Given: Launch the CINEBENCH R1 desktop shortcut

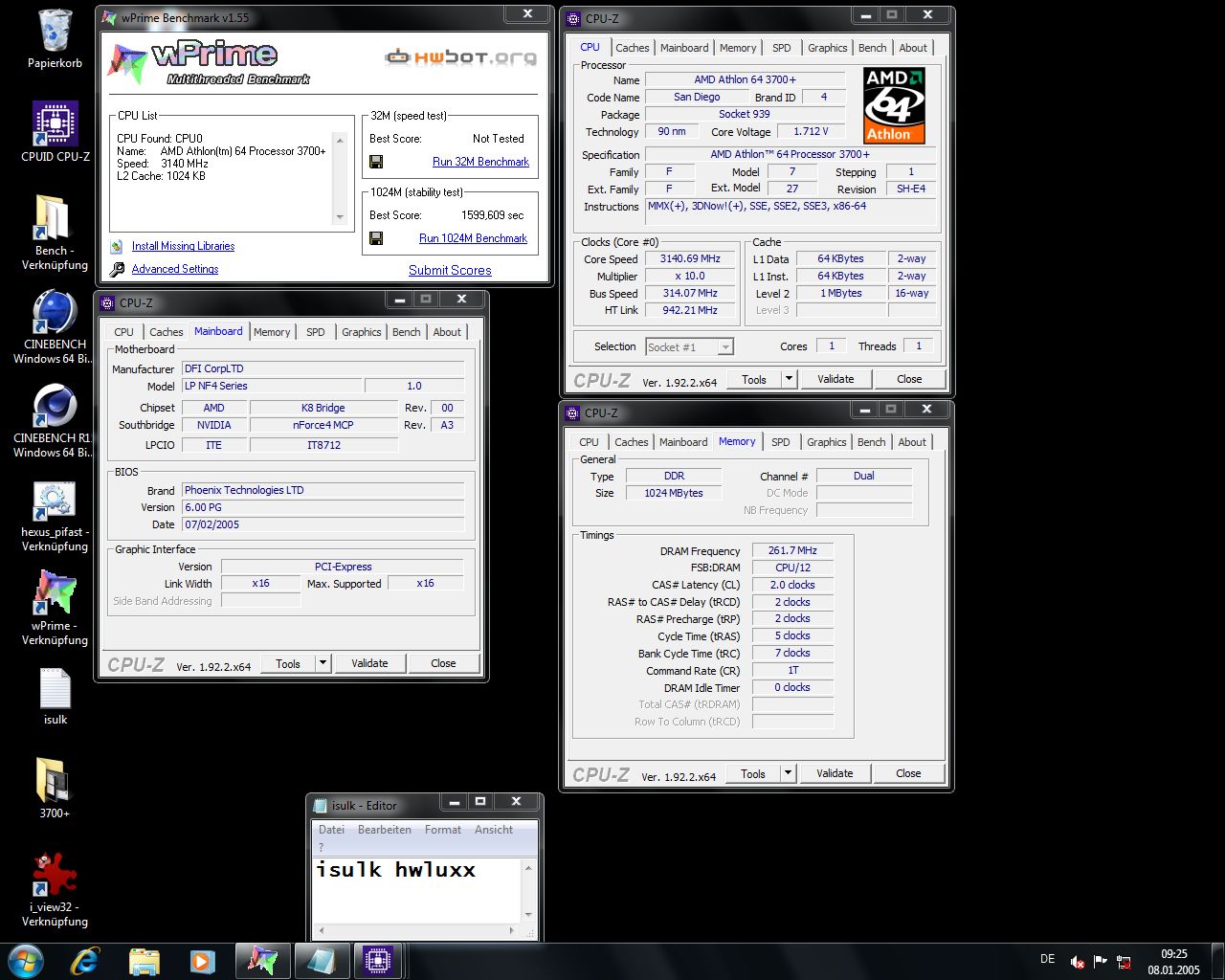Looking at the screenshot, I should click(55, 406).
